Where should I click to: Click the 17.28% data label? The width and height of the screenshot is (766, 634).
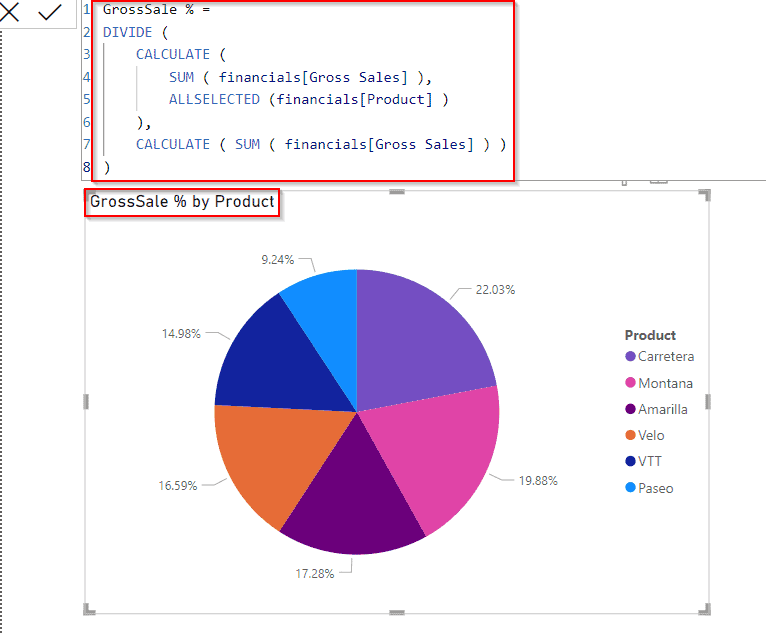point(315,573)
